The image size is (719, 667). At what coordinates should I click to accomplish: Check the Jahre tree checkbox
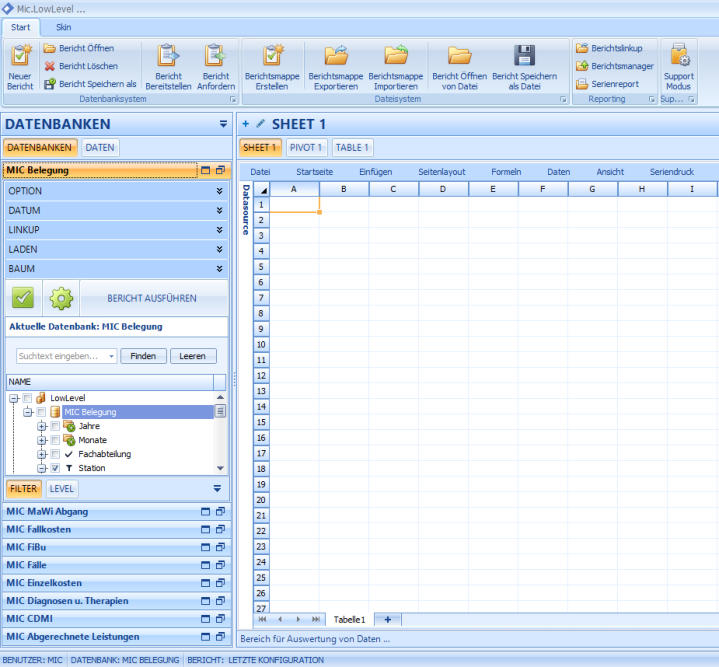(x=55, y=426)
